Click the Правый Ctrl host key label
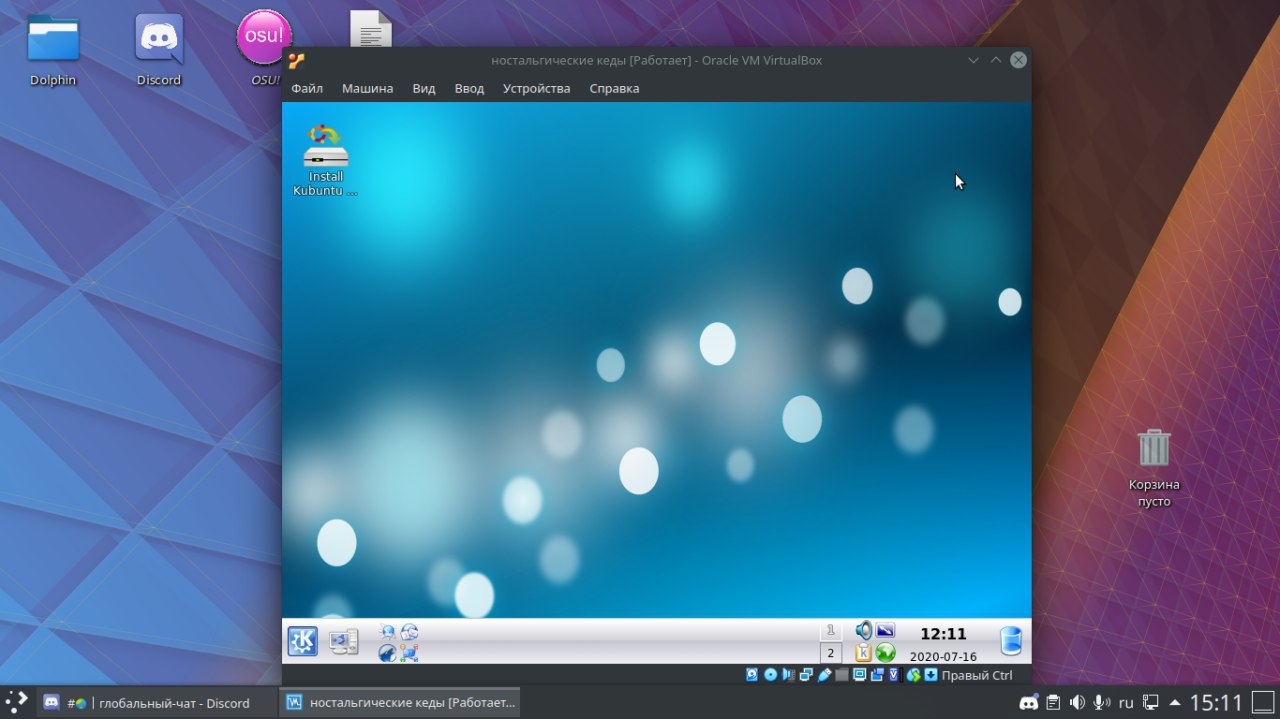 (977, 675)
